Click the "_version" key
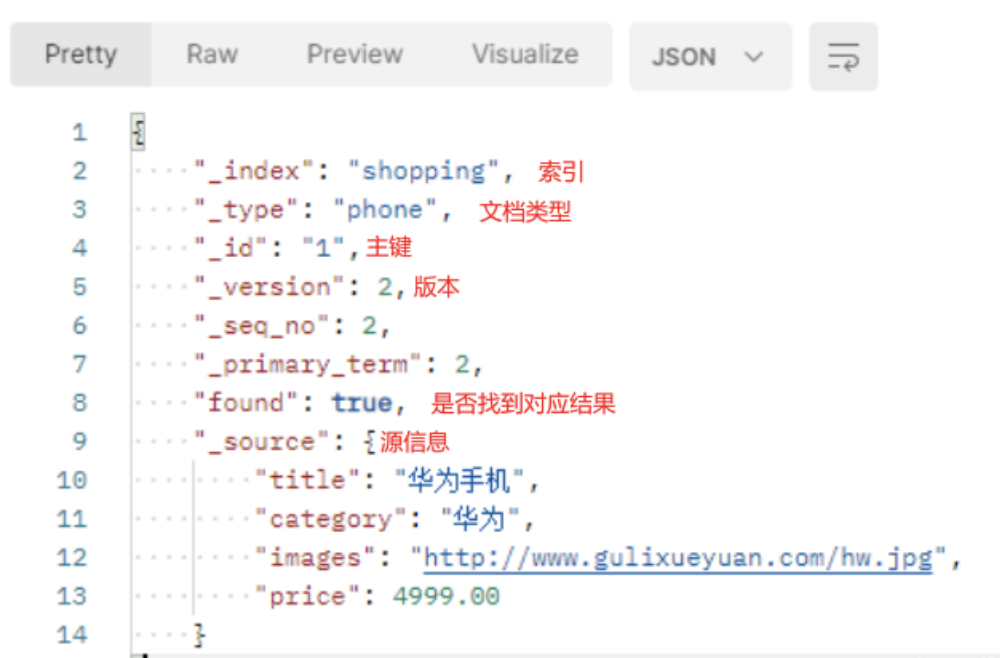 pyautogui.click(x=267, y=287)
